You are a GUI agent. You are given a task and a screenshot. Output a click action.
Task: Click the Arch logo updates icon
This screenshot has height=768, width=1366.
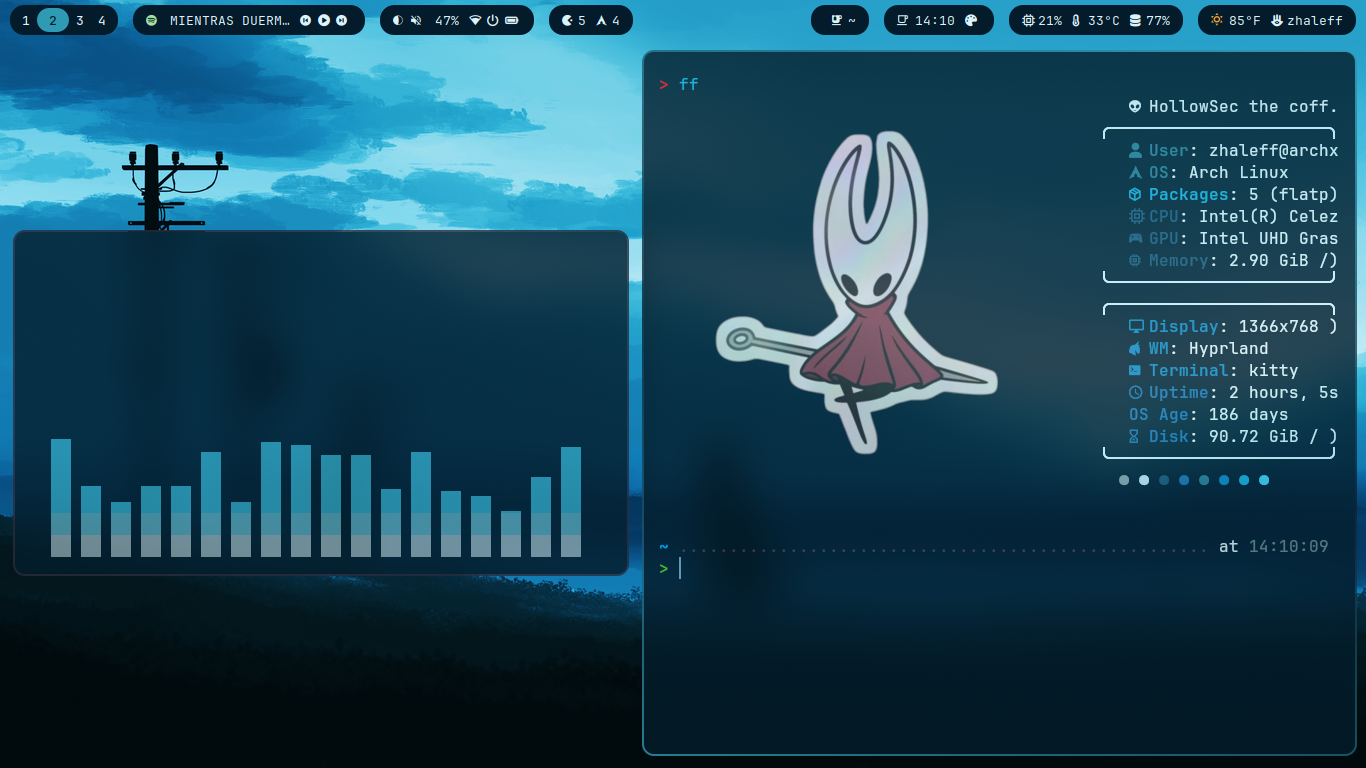point(601,20)
